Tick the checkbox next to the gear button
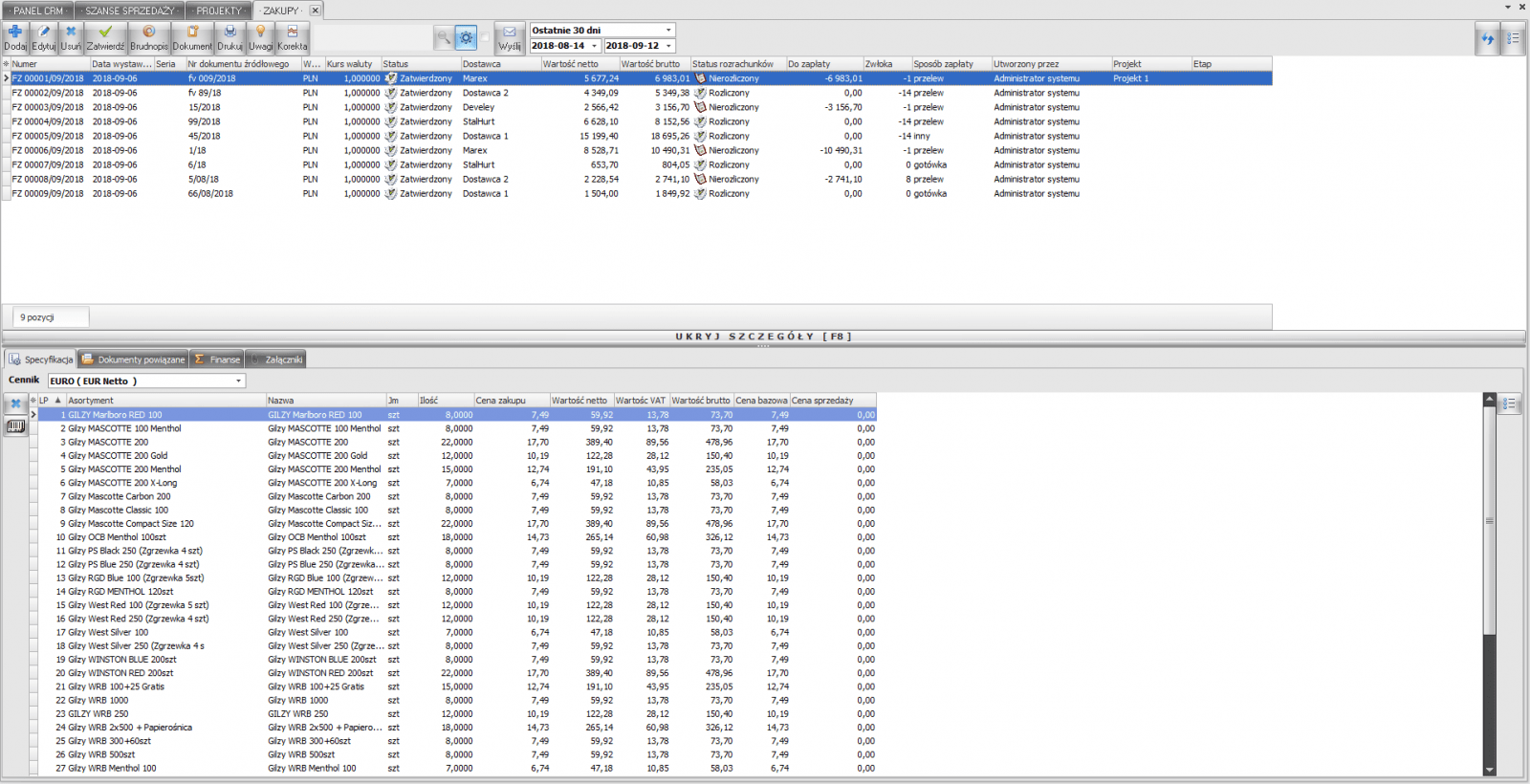 point(486,38)
